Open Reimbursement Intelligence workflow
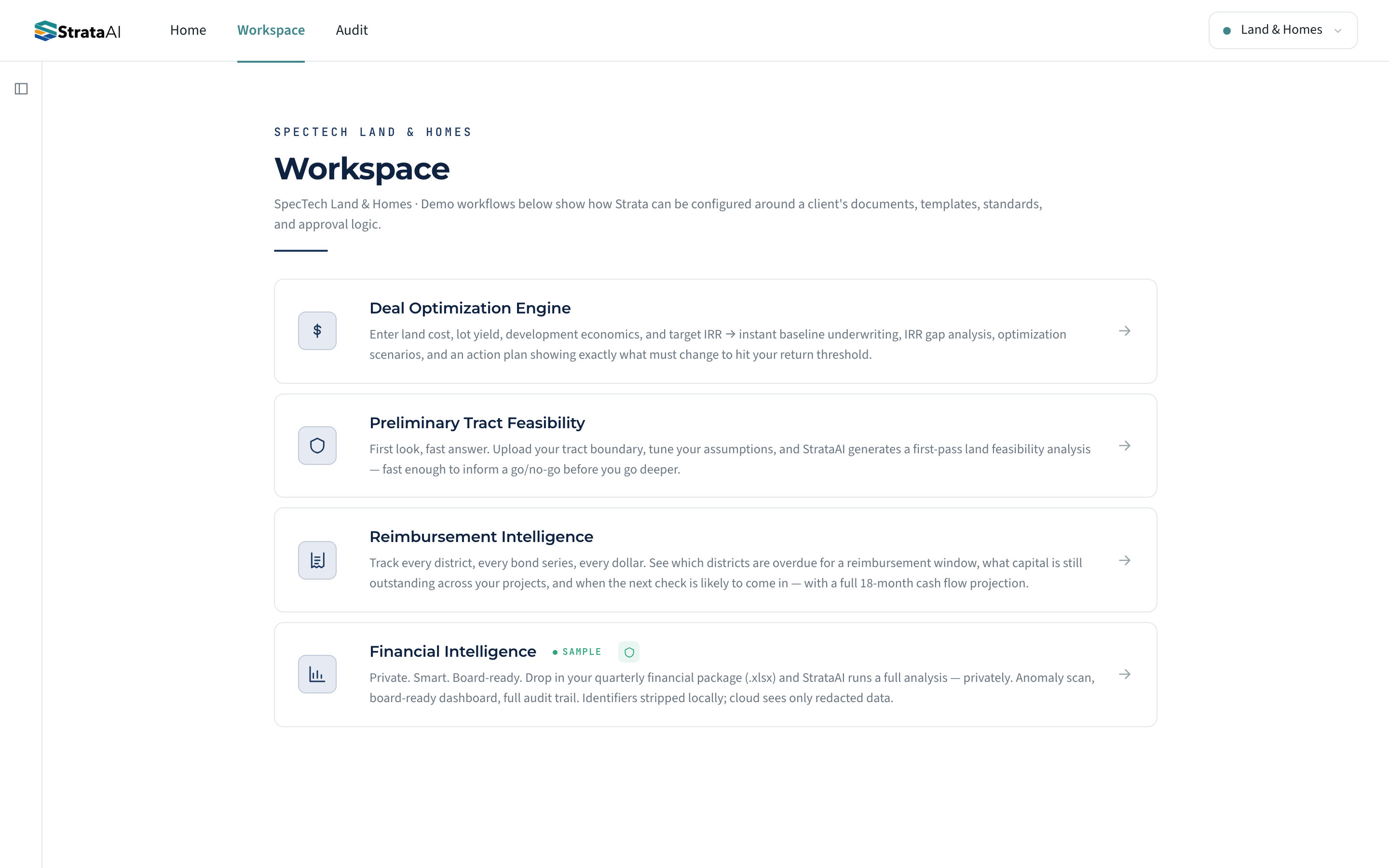This screenshot has width=1389, height=868. [715, 560]
